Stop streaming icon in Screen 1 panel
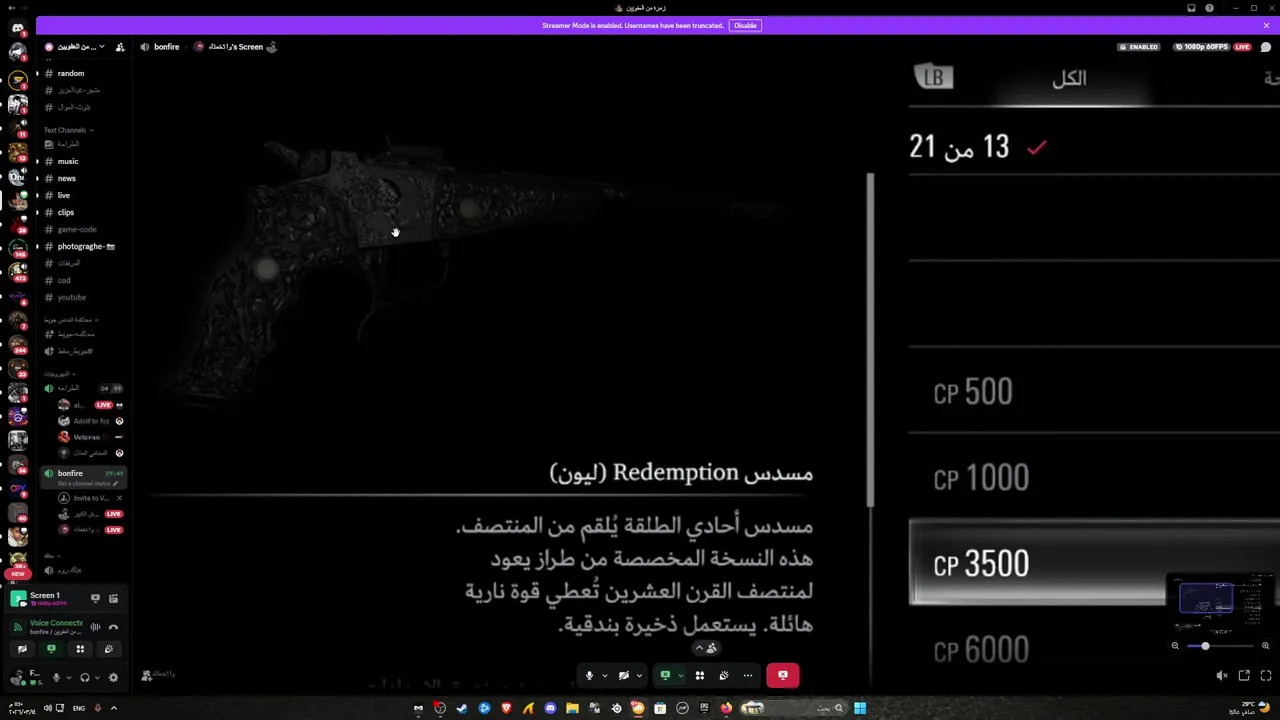Viewport: 1280px width, 720px height. (x=95, y=598)
